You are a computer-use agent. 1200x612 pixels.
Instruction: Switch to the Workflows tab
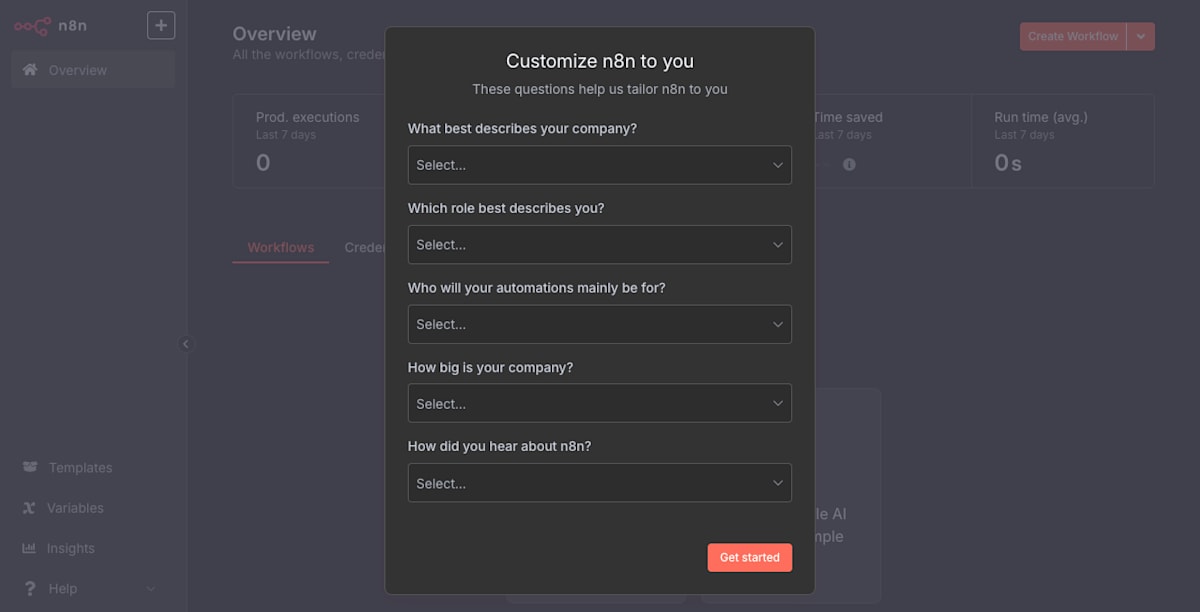click(281, 247)
